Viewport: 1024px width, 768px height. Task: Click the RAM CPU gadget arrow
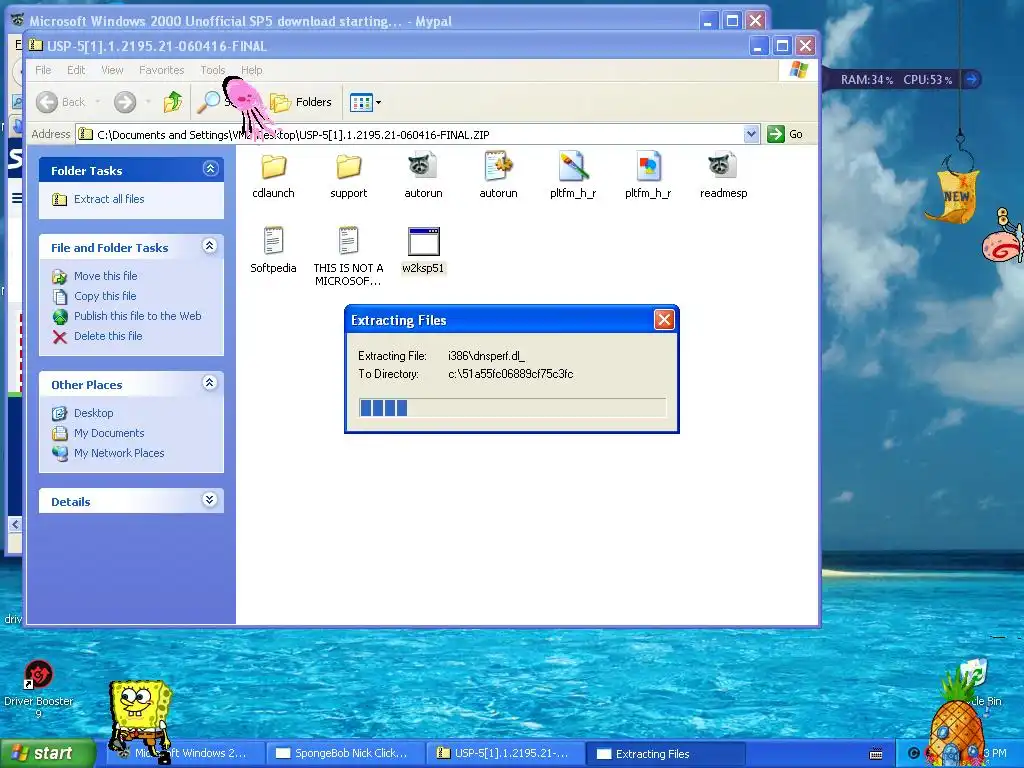point(972,80)
